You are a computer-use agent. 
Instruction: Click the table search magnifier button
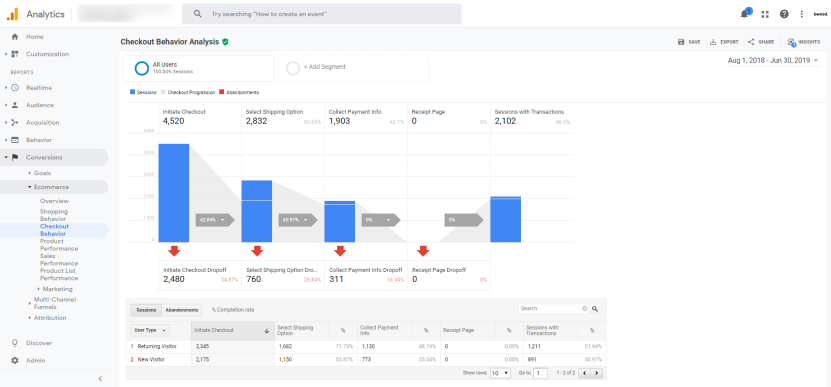pos(595,309)
